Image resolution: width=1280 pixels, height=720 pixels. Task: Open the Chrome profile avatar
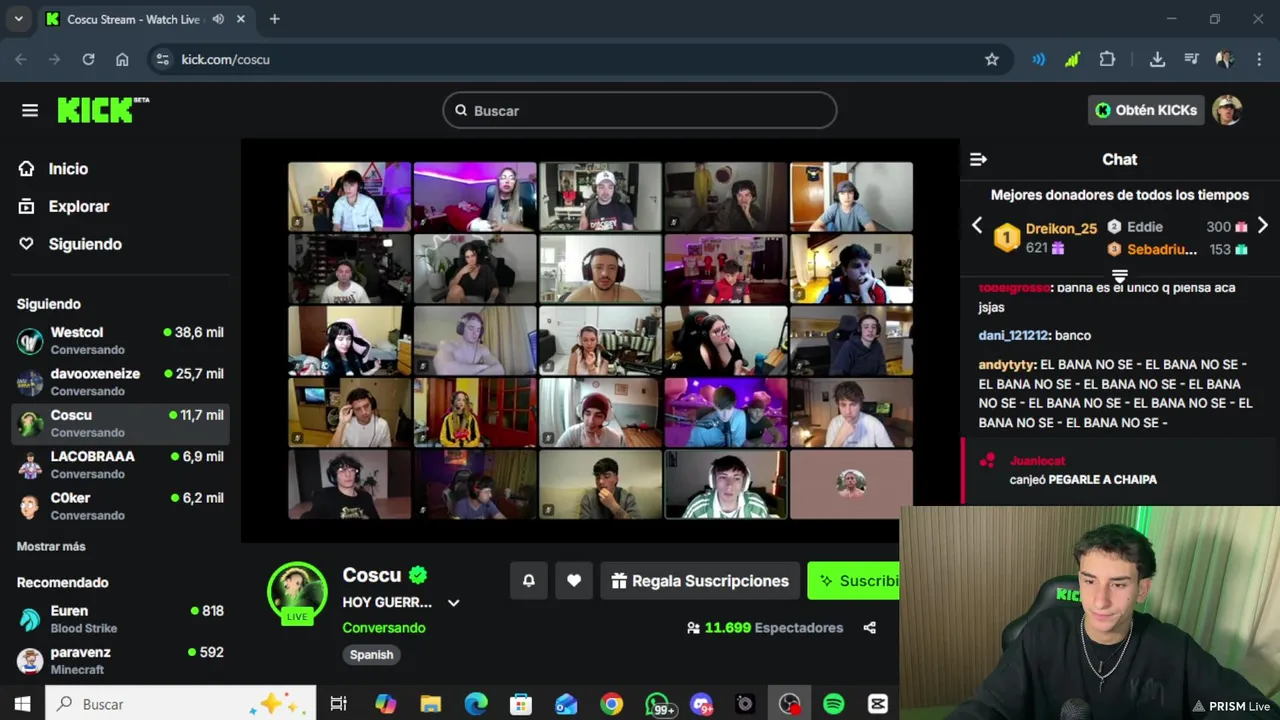click(x=1224, y=59)
